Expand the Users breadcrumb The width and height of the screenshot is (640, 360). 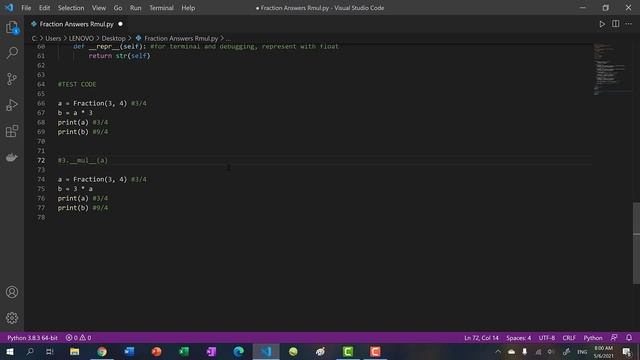[53, 38]
